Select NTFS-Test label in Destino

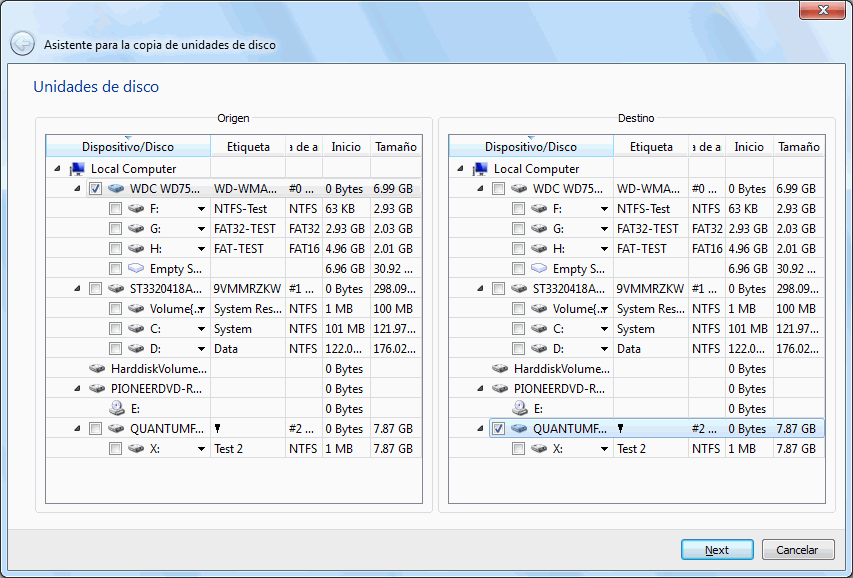[x=644, y=208]
